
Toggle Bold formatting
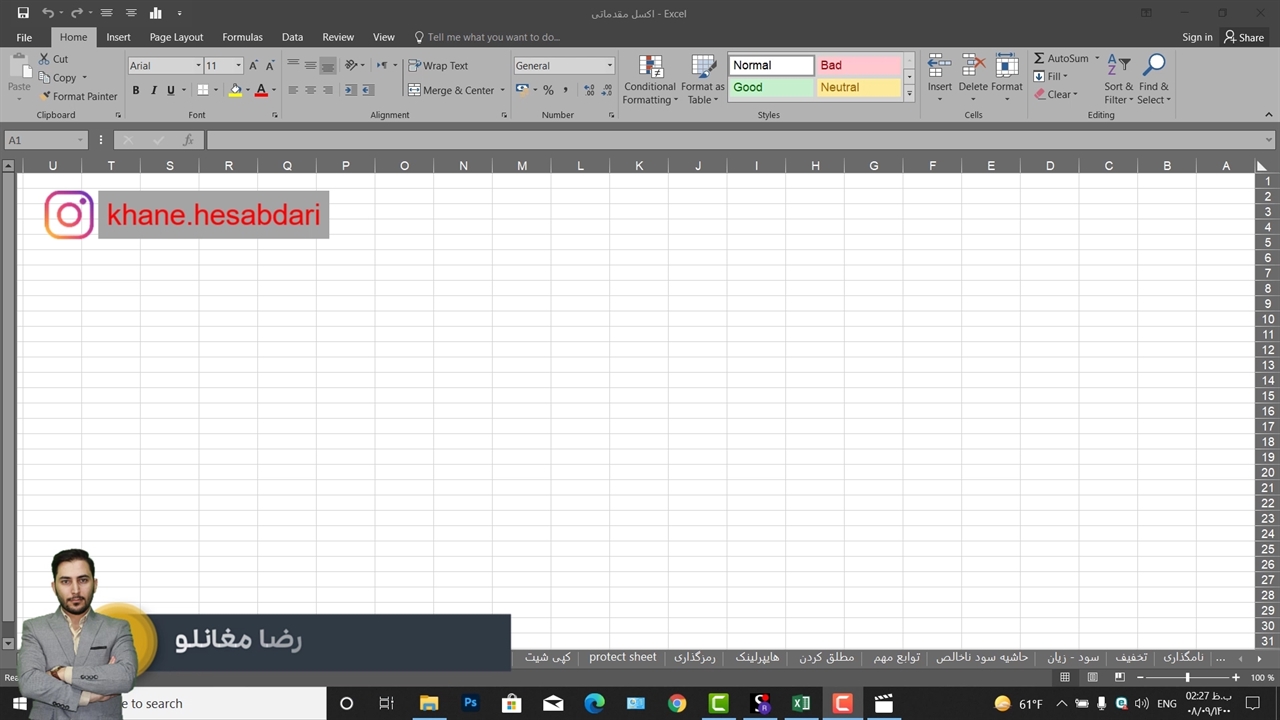coord(136,90)
